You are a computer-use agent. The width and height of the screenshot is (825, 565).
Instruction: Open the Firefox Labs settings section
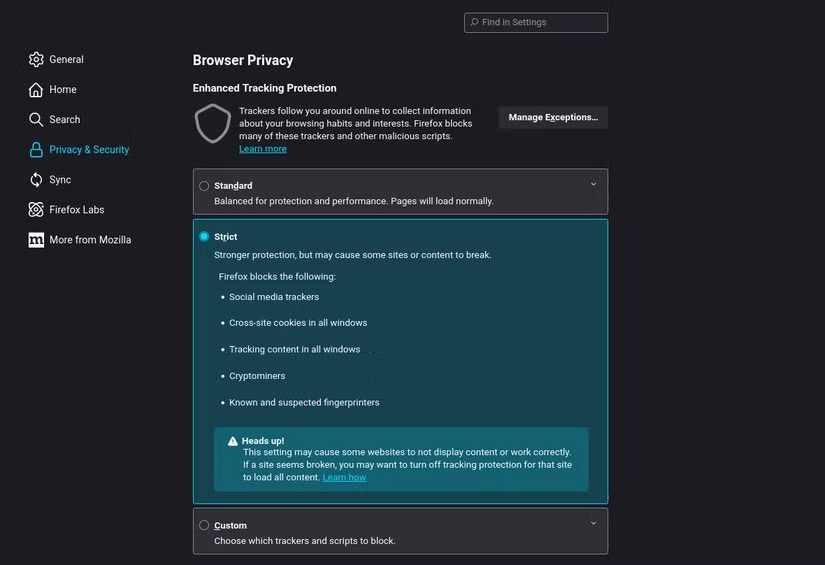tap(77, 210)
